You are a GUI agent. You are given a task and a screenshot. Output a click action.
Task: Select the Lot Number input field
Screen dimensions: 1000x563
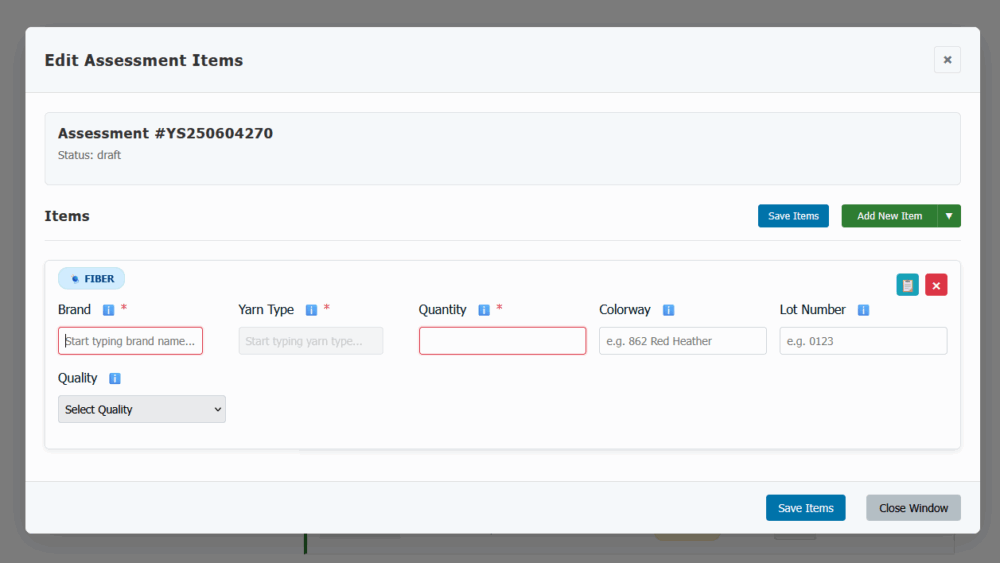tap(863, 341)
